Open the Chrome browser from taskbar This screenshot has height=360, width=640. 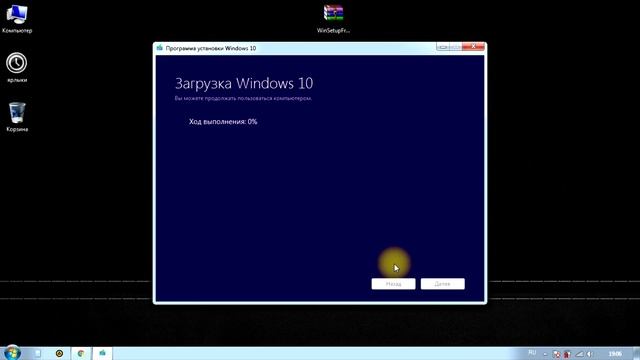pyautogui.click(x=81, y=353)
